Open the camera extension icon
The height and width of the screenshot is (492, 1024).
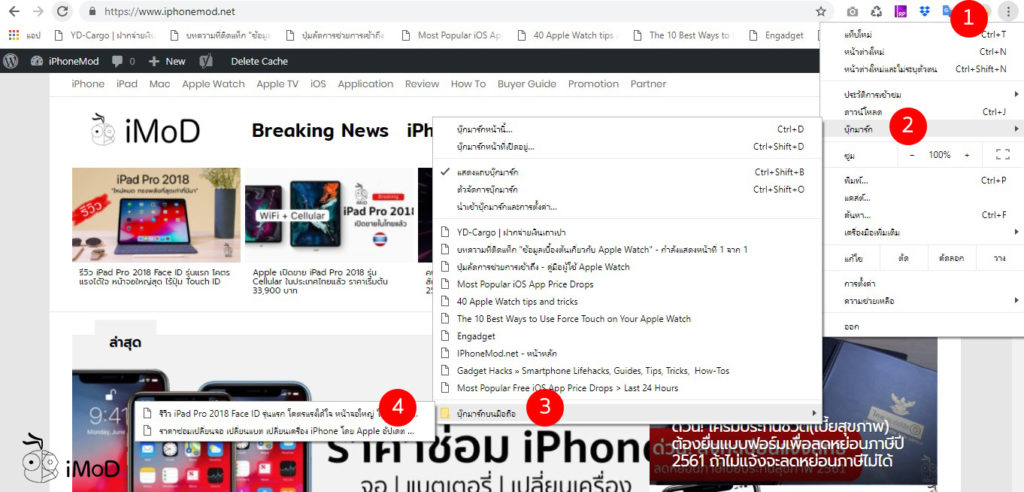(852, 12)
